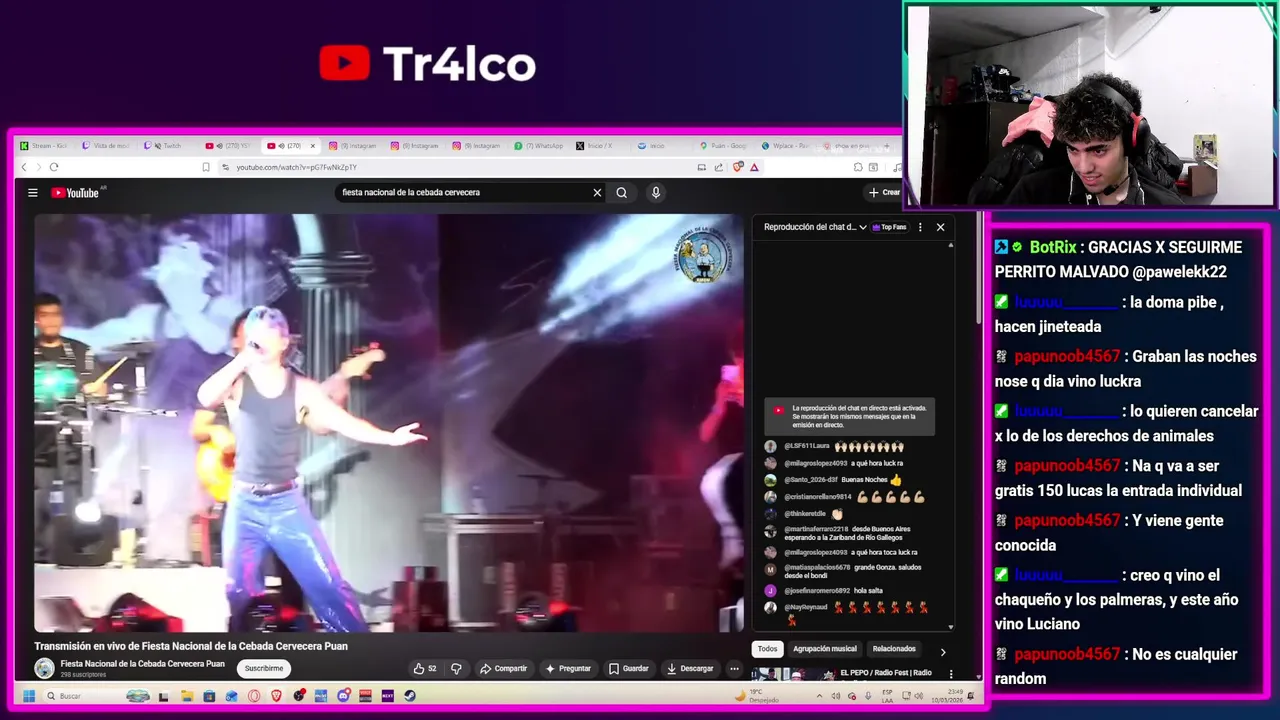Image resolution: width=1280 pixels, height=720 pixels.
Task: Switch to the WhatsApp browser tab
Action: pyautogui.click(x=540, y=146)
